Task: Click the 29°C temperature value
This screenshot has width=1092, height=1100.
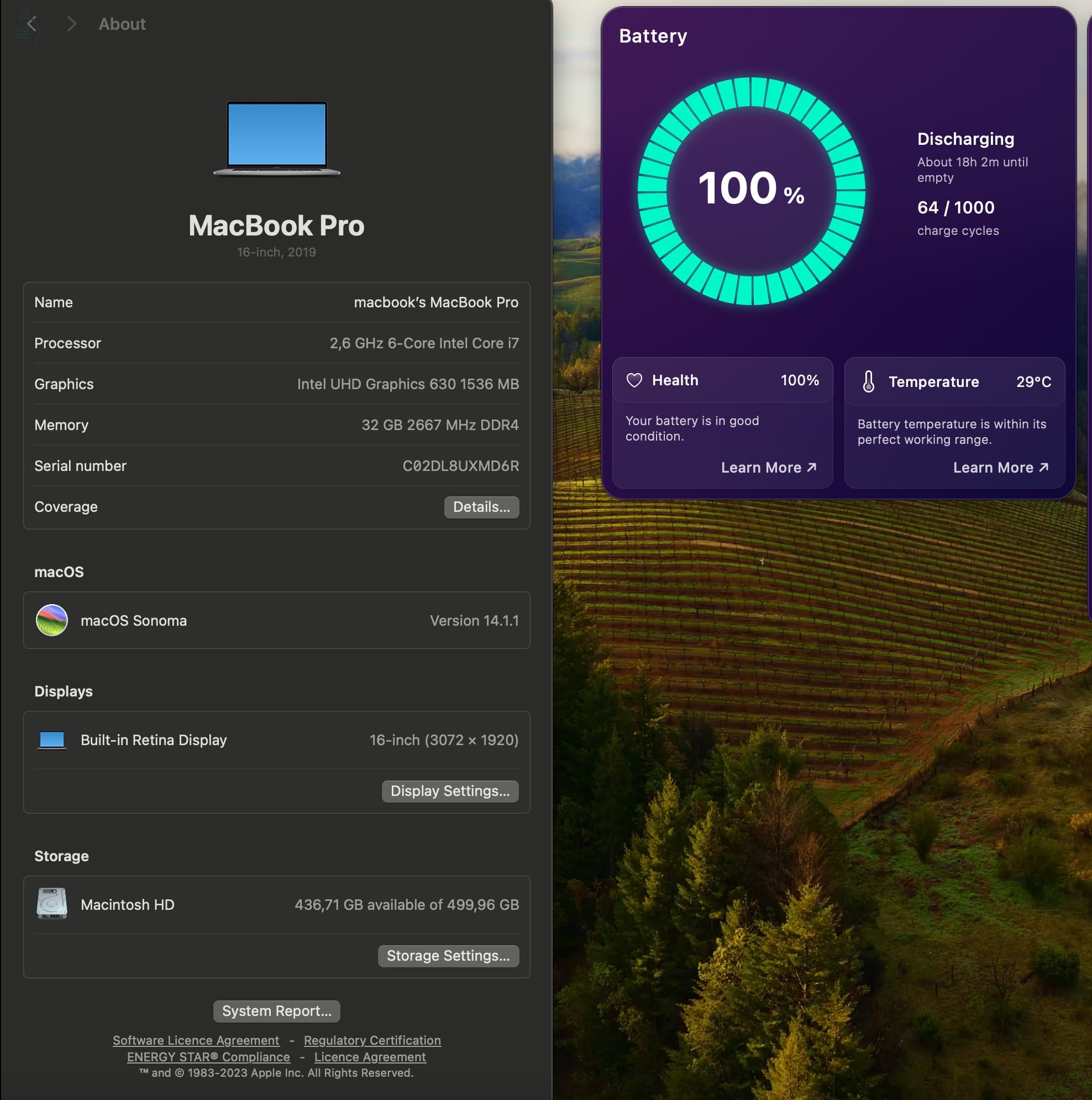Action: (1033, 381)
